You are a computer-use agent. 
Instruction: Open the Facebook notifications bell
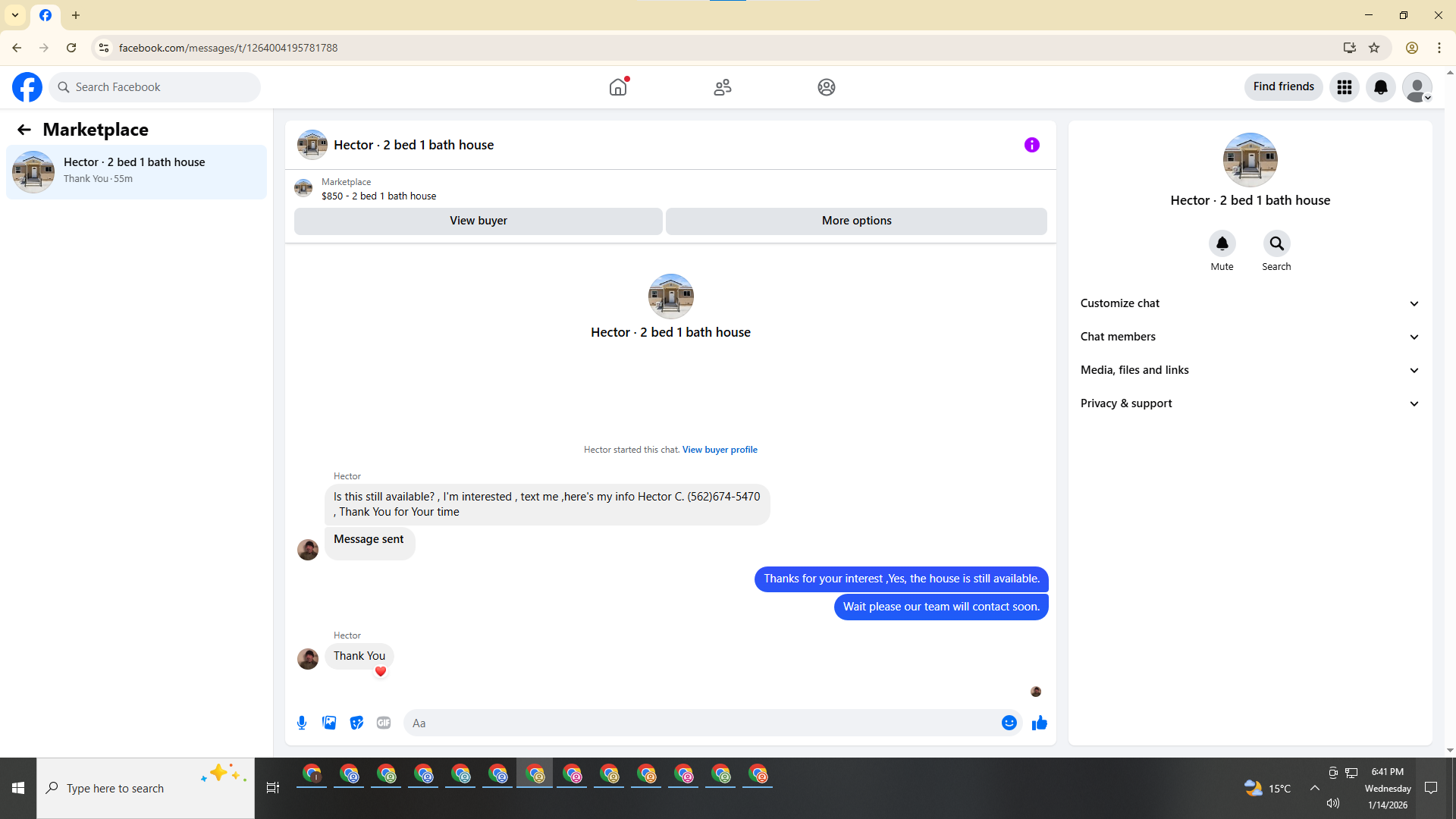(1380, 87)
